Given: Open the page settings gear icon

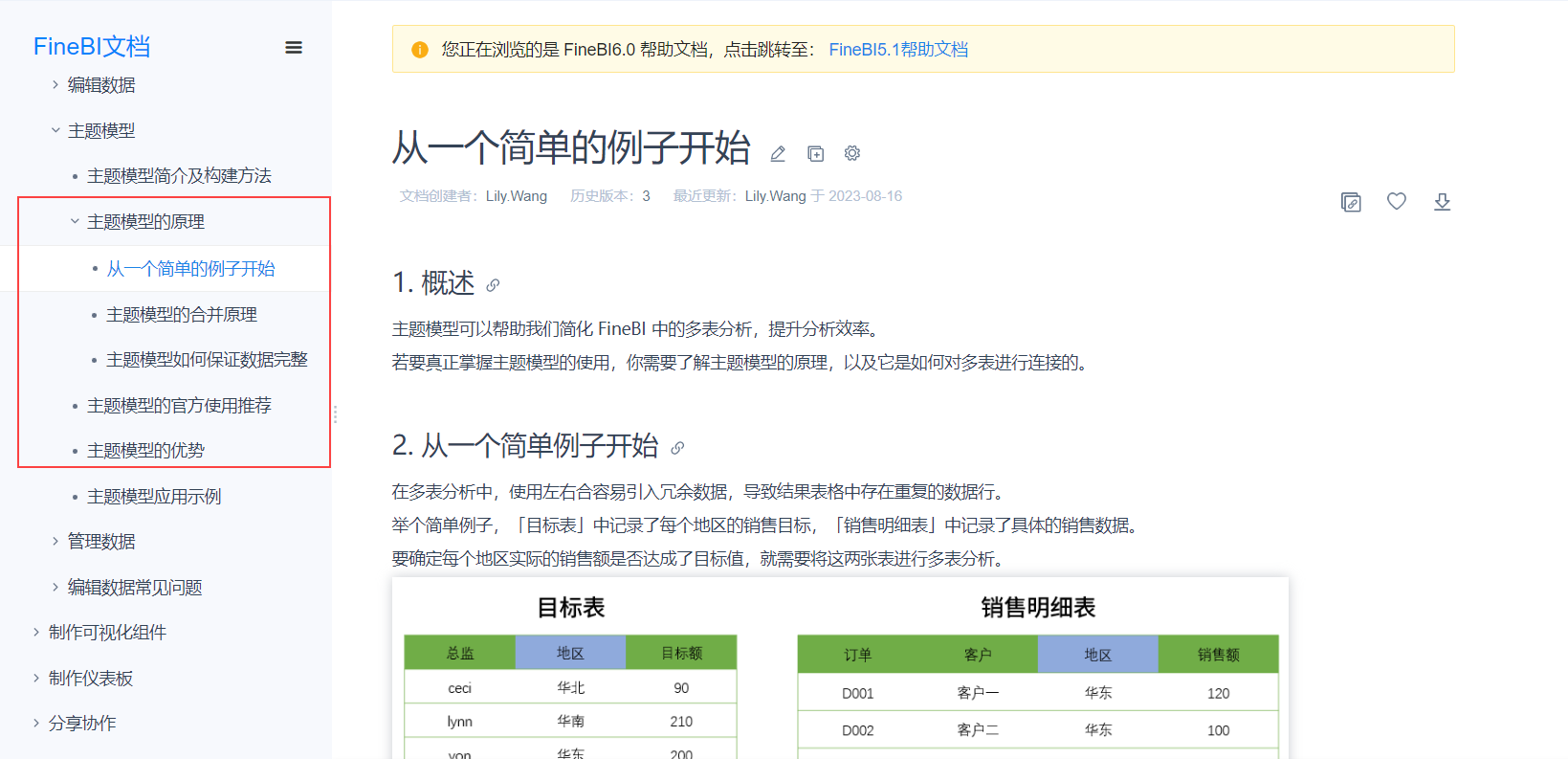Looking at the screenshot, I should [x=852, y=153].
